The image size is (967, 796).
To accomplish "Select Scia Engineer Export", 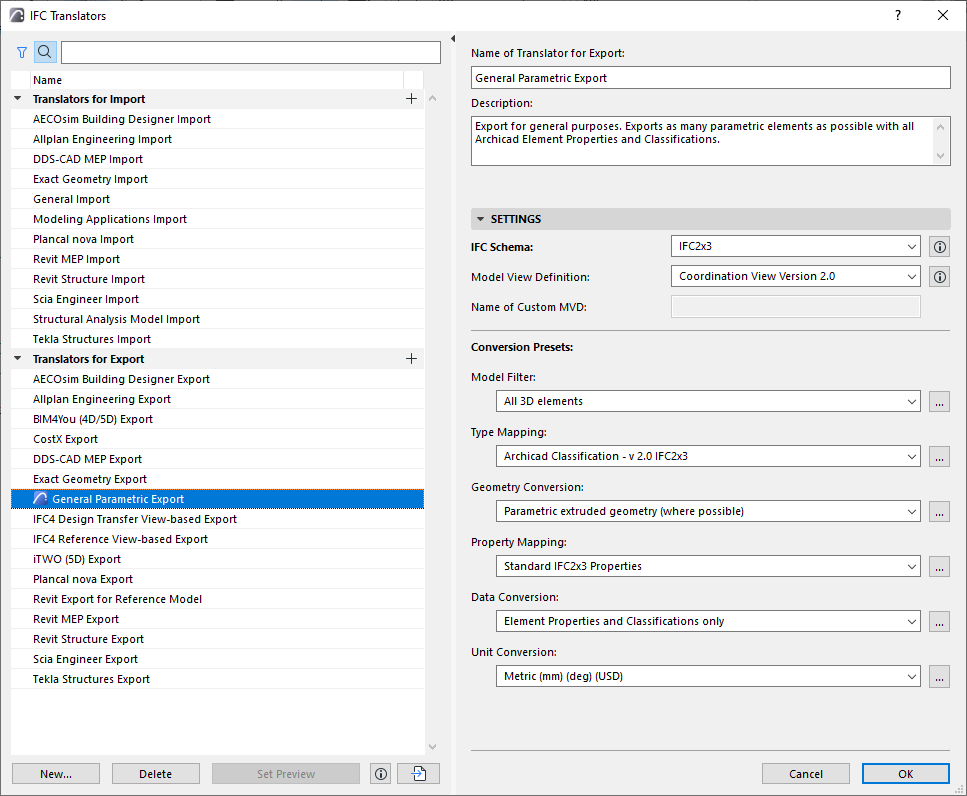I will tap(217, 659).
